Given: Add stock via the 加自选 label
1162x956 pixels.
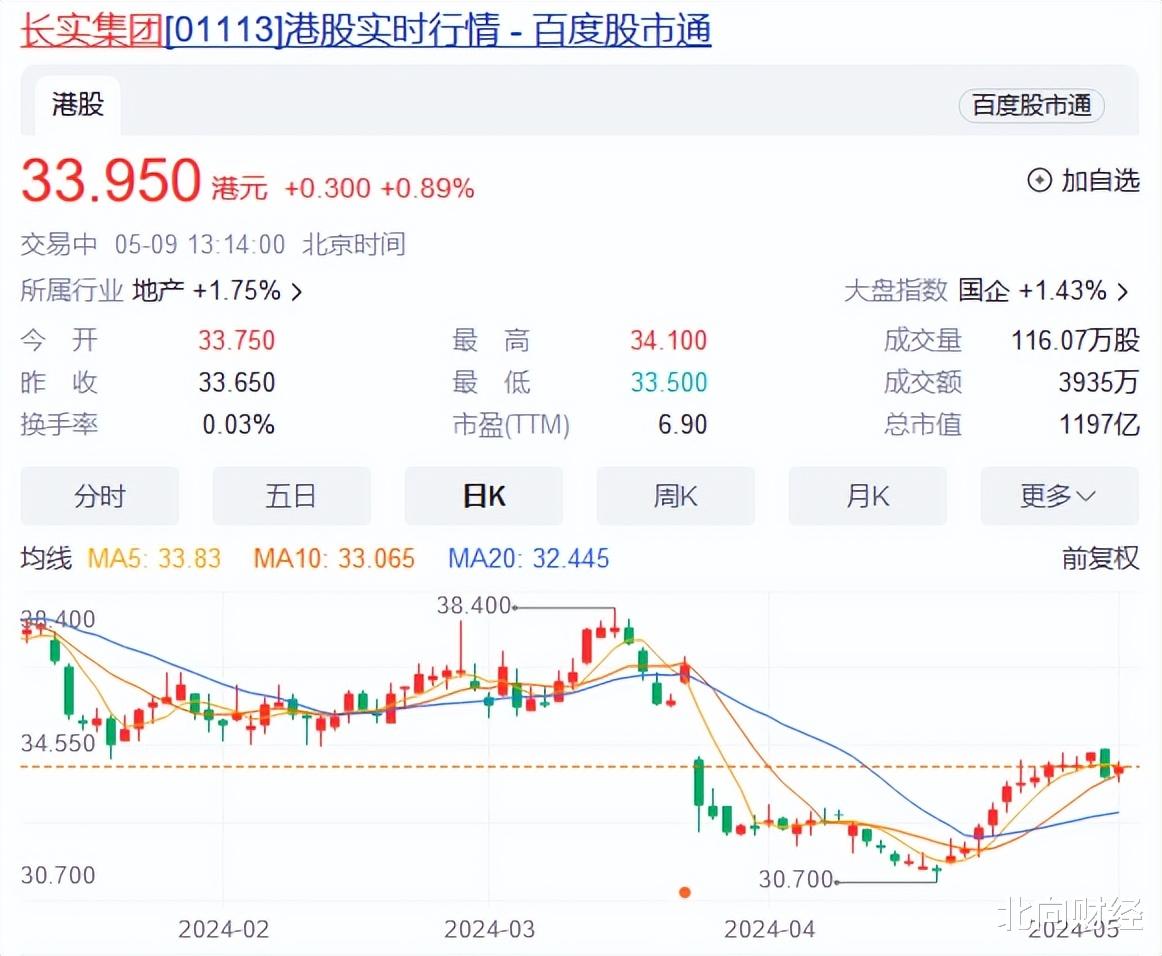Looking at the screenshot, I should 1100,180.
